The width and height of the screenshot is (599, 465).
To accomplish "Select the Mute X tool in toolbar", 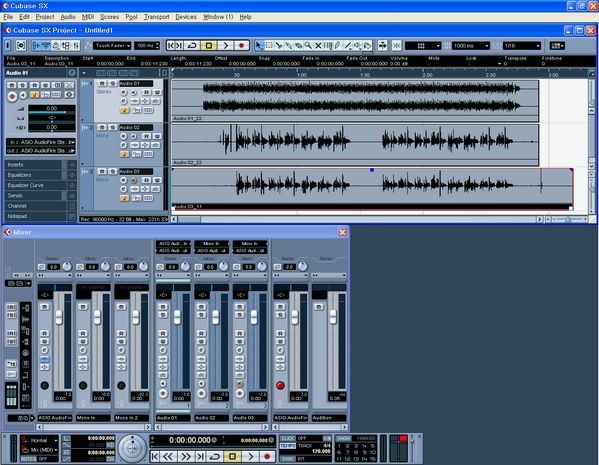I will coord(318,45).
